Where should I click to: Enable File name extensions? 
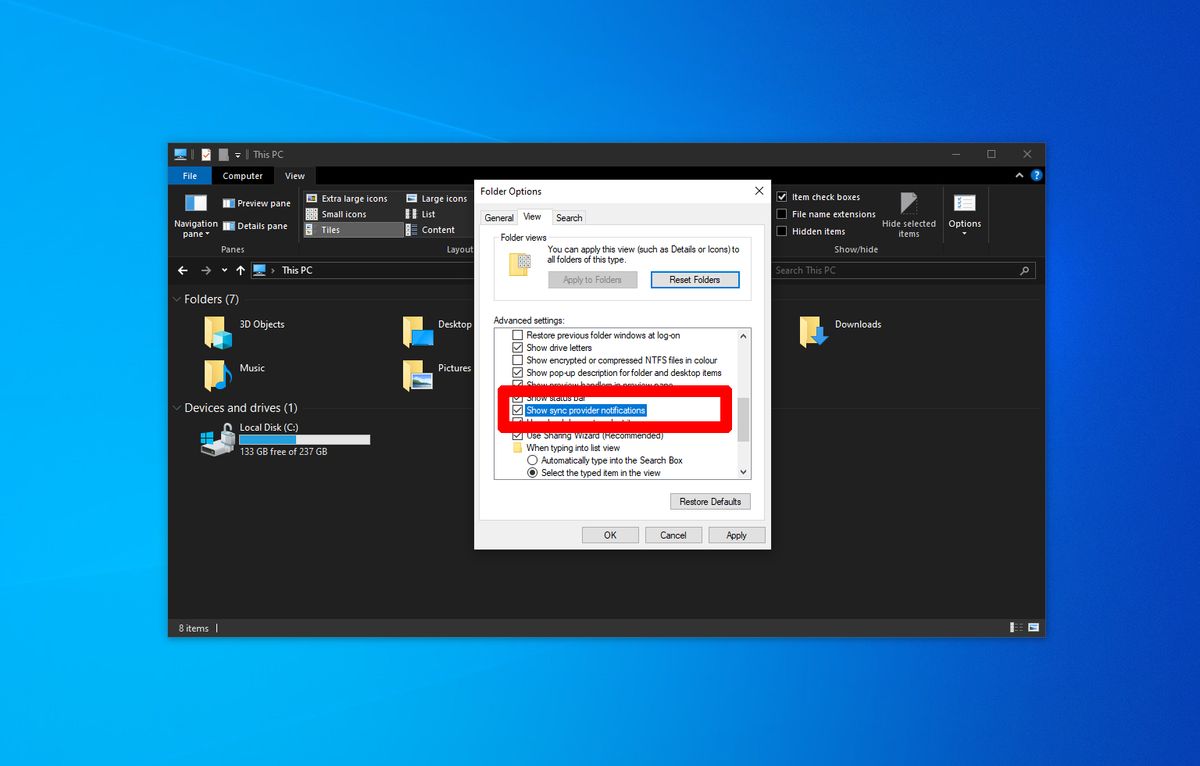(x=782, y=214)
